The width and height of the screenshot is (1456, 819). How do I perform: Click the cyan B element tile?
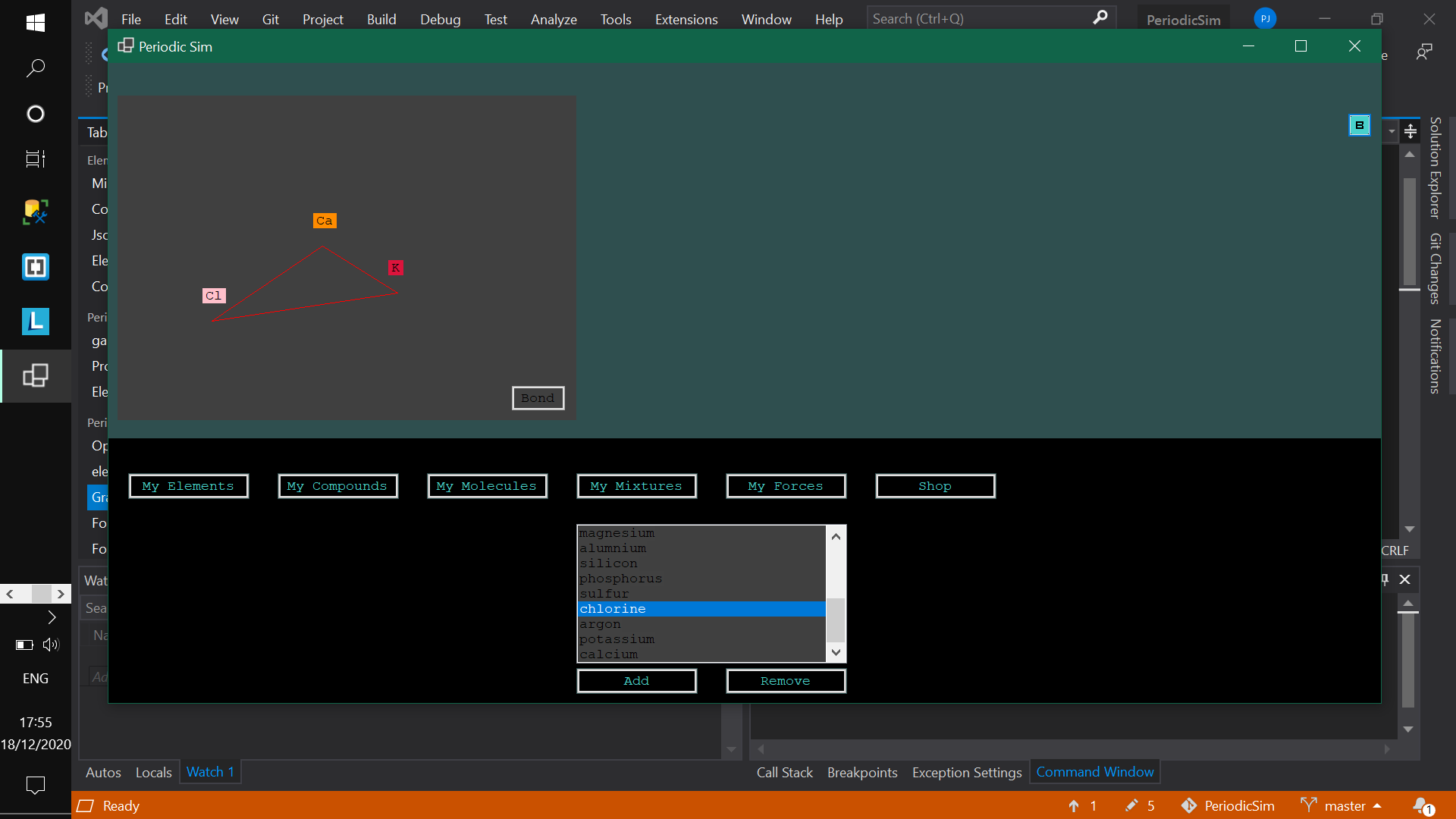click(1359, 125)
